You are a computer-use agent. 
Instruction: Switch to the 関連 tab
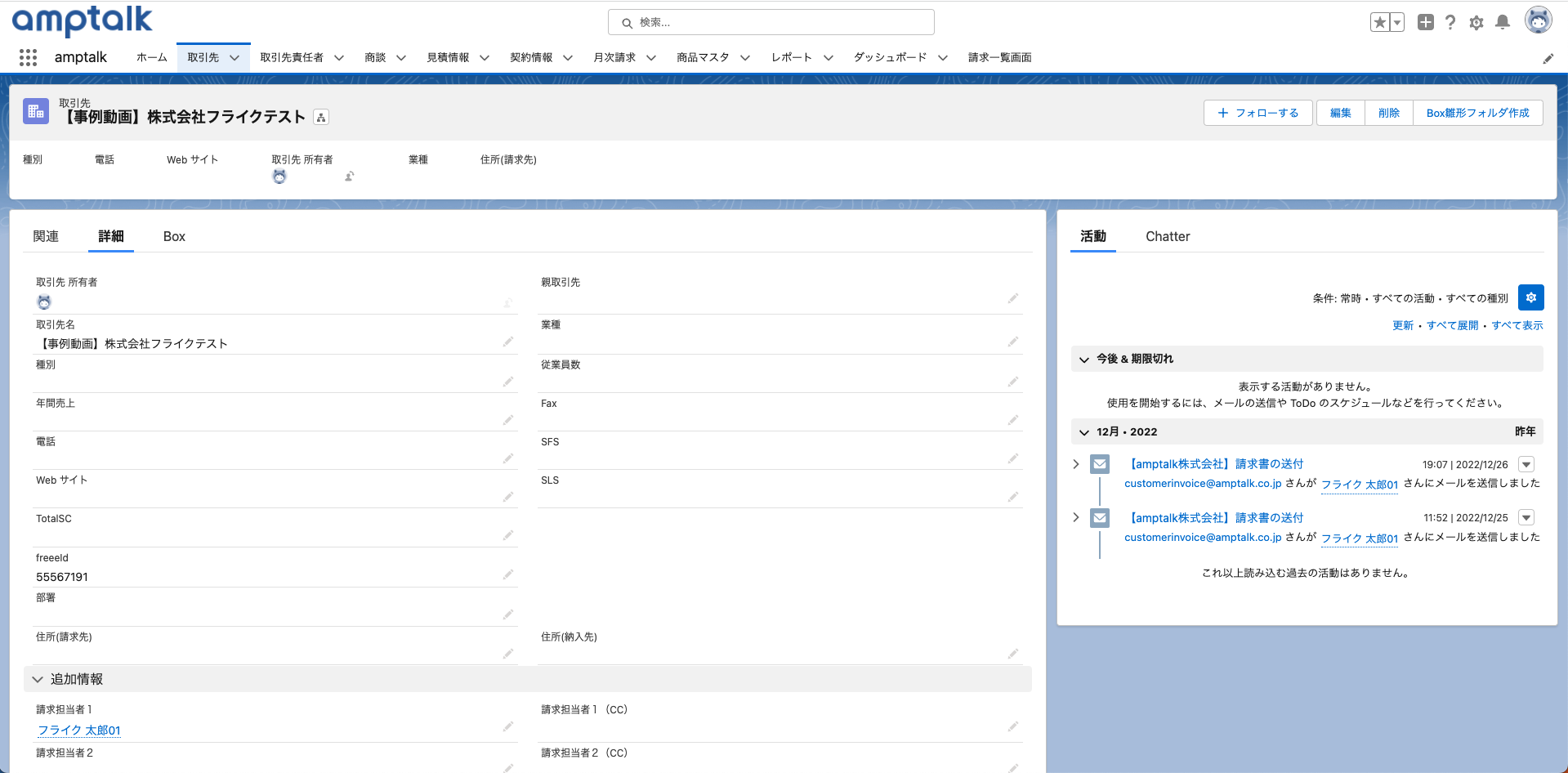point(46,236)
